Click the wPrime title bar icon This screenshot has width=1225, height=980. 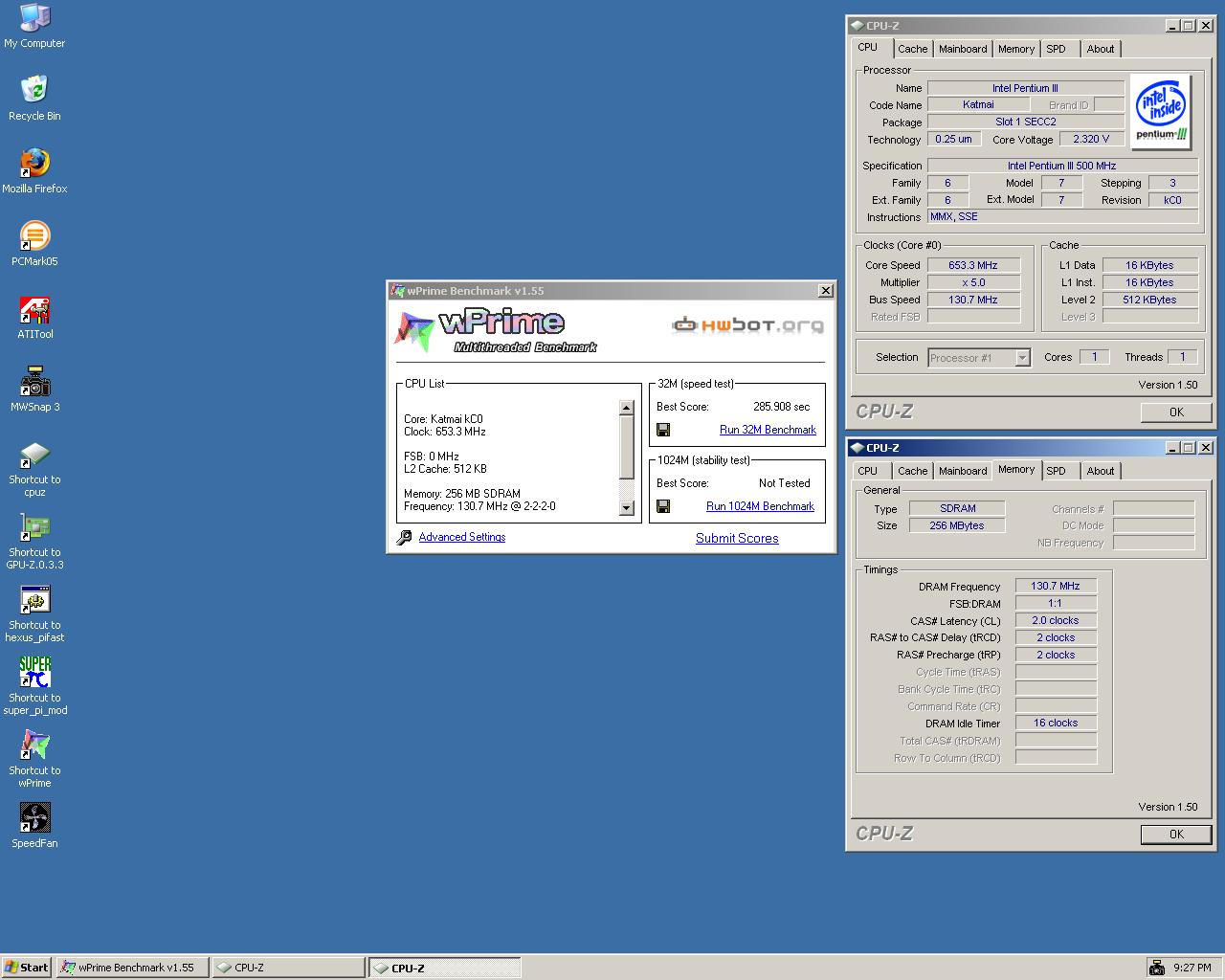tap(398, 291)
